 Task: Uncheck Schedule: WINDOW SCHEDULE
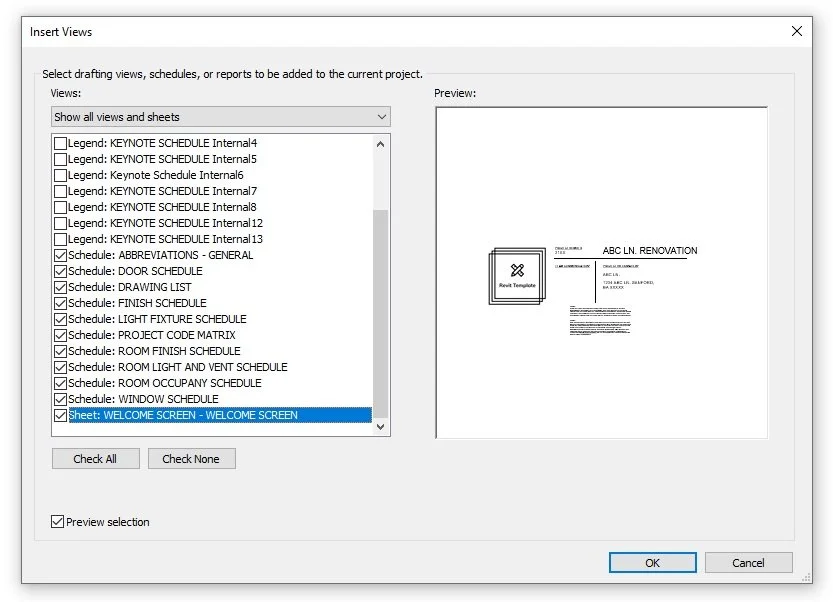(x=60, y=399)
